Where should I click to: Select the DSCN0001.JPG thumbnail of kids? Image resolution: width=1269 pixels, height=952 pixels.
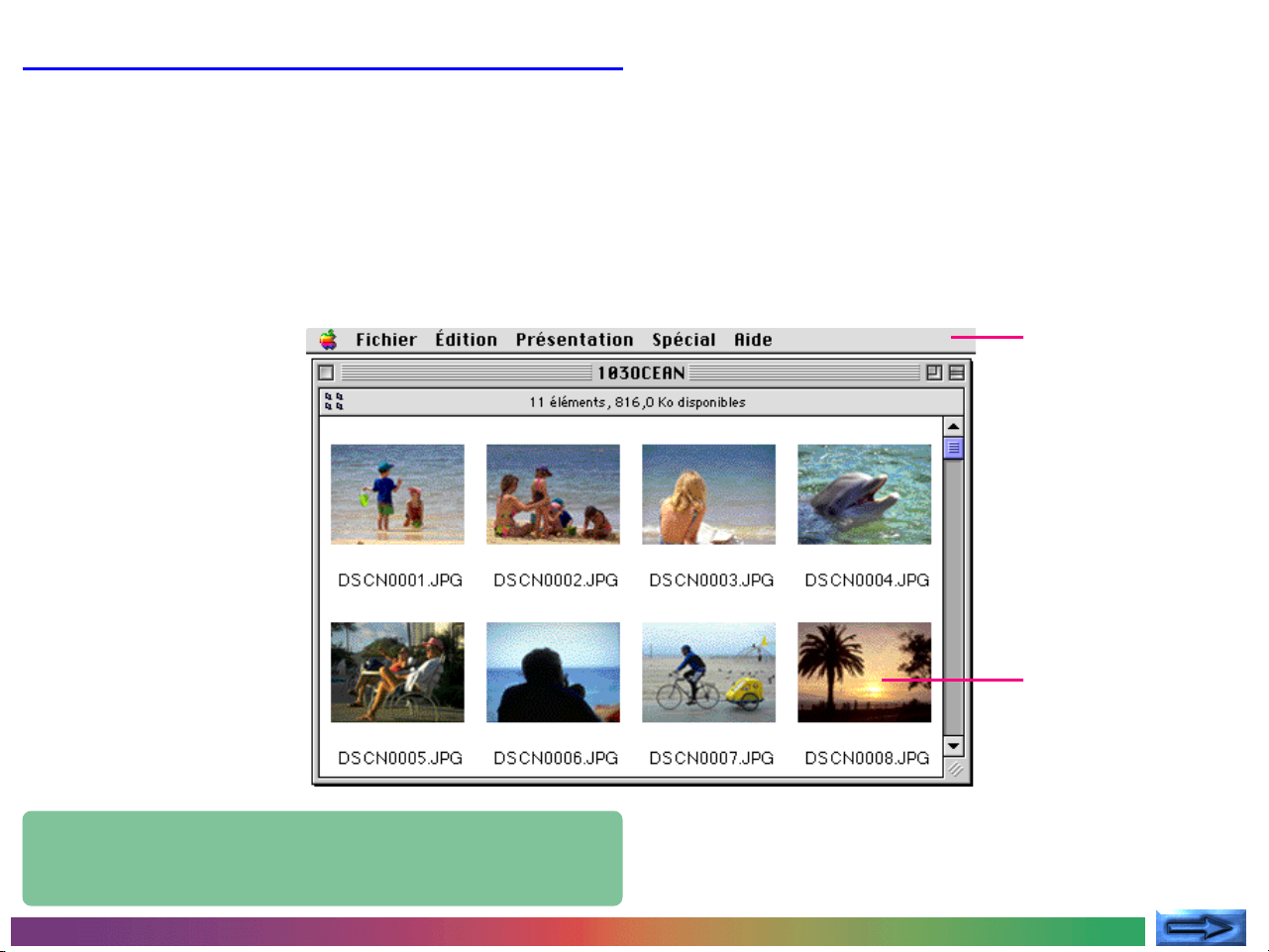pos(397,494)
